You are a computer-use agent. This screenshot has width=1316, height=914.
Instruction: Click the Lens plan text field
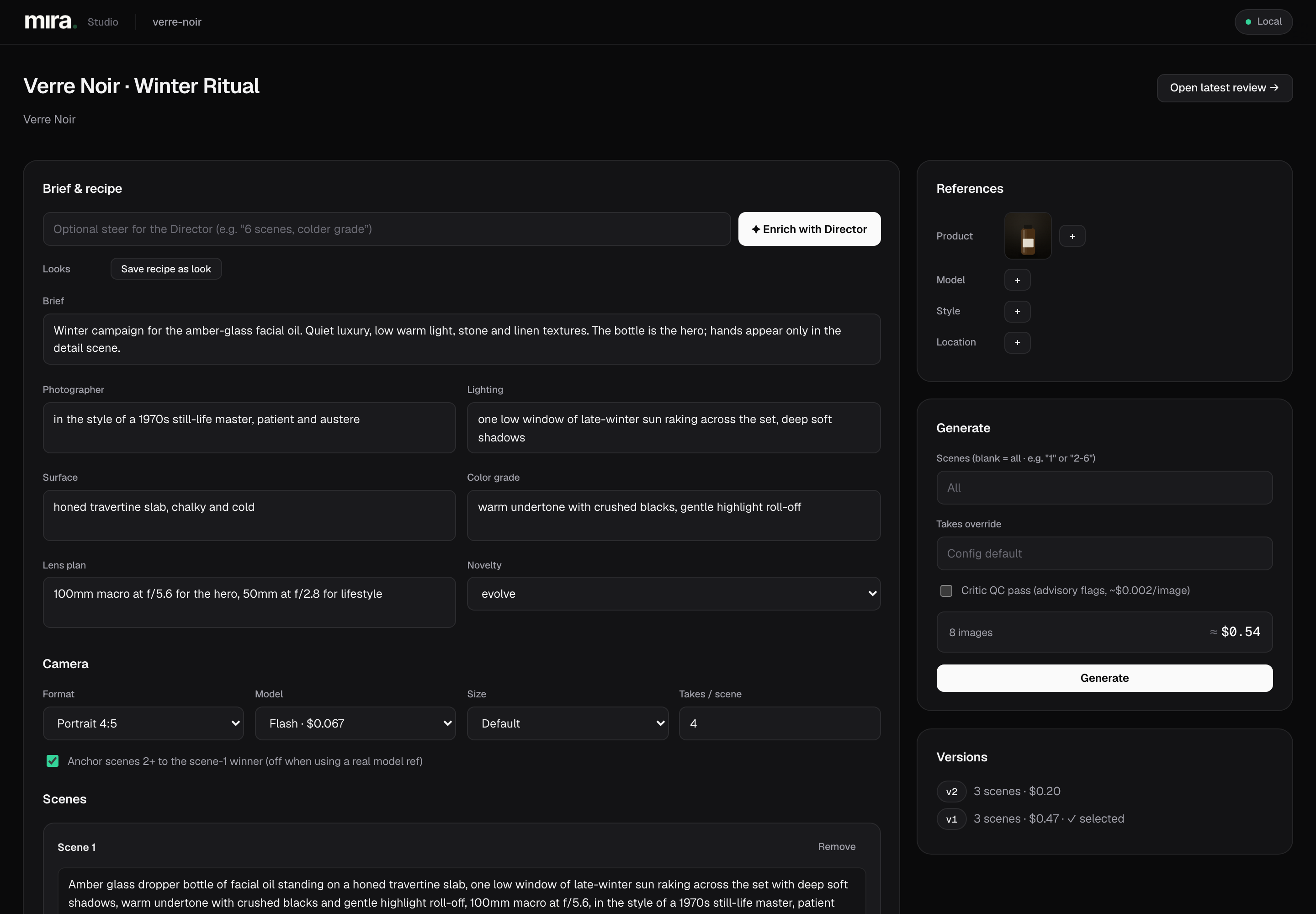point(249,602)
